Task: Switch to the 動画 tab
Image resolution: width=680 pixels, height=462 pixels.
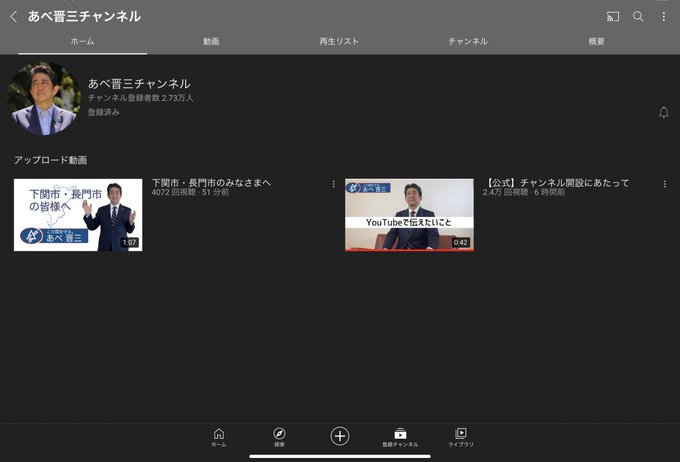Action: [211, 41]
